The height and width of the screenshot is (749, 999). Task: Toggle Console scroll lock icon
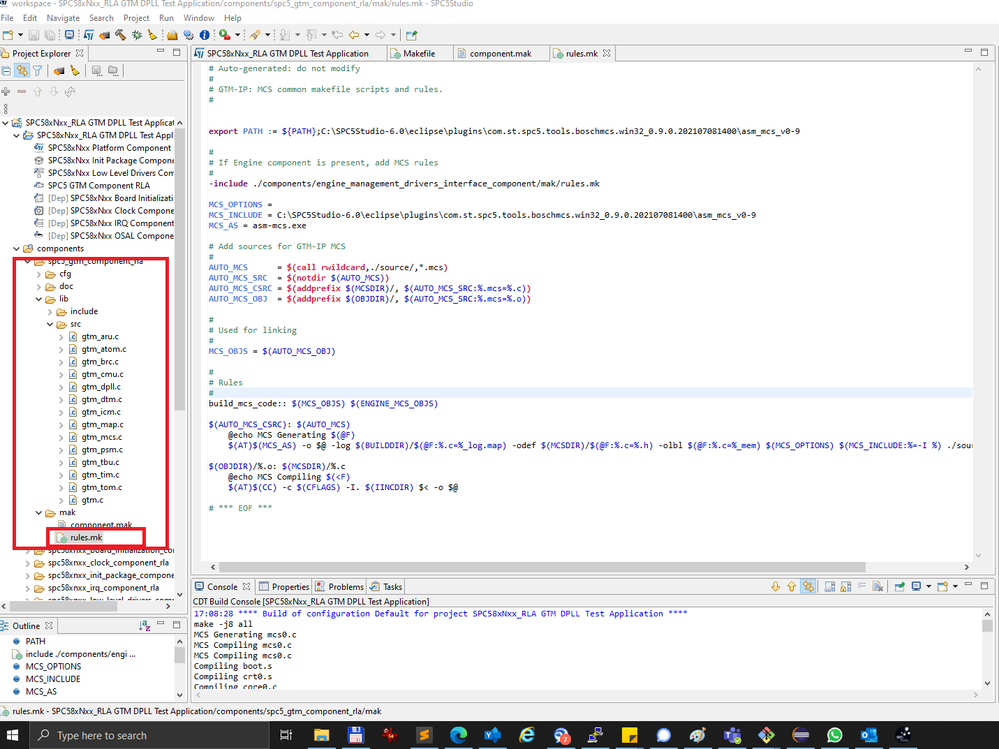click(x=845, y=587)
